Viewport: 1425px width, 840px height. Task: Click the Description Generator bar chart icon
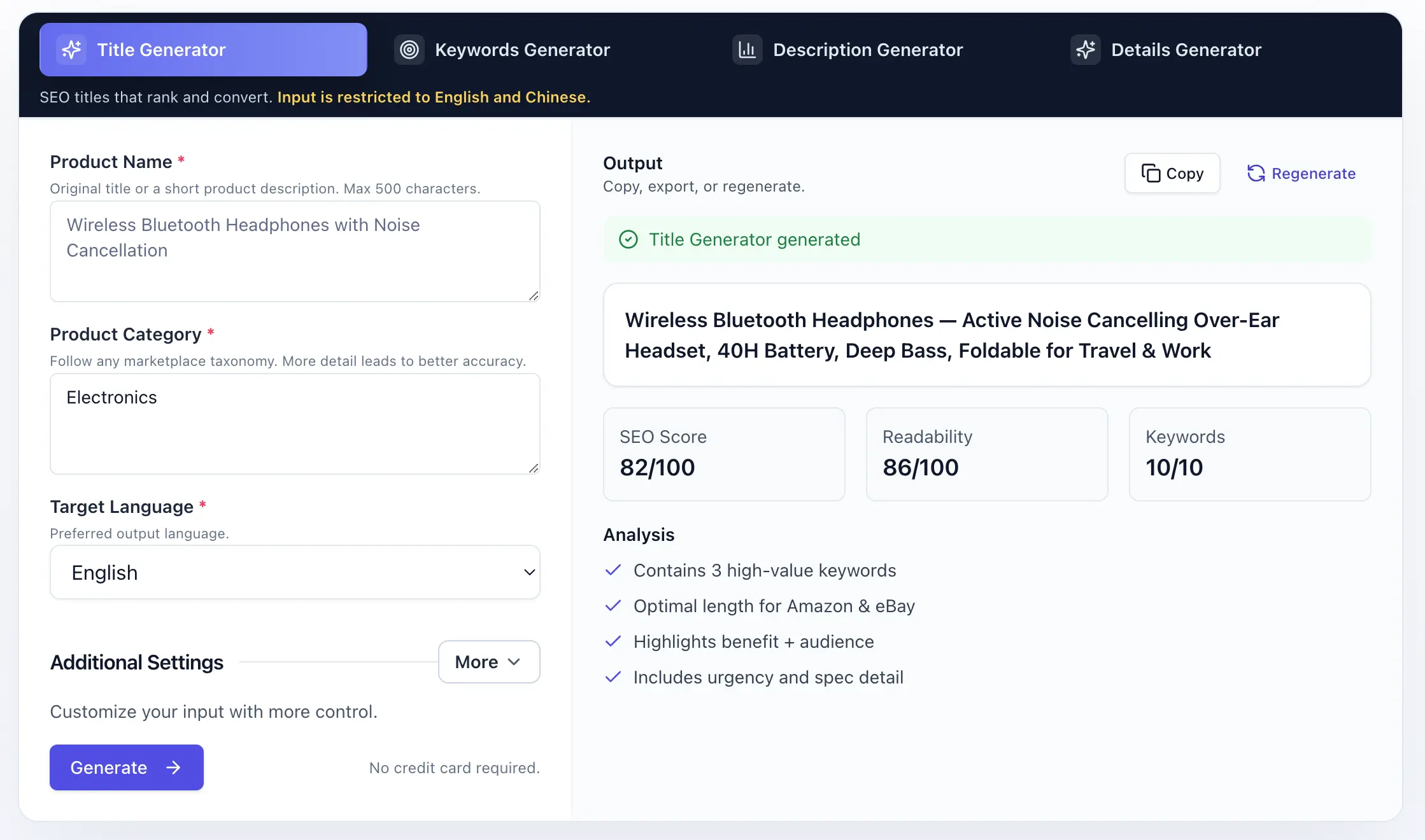pos(747,50)
